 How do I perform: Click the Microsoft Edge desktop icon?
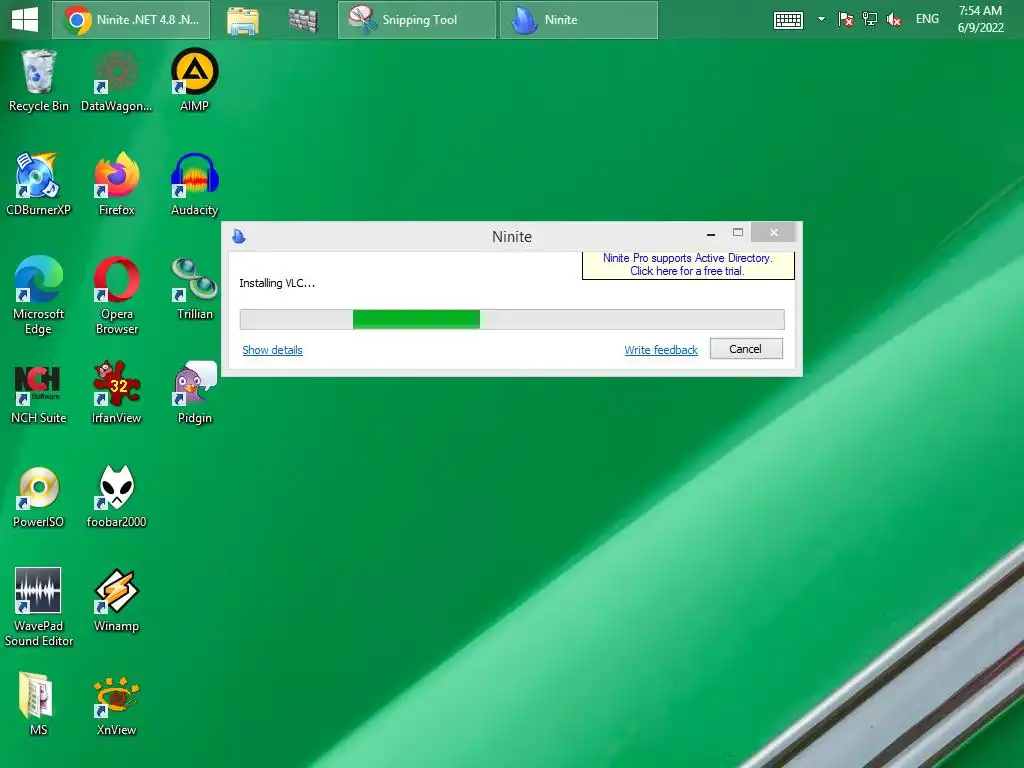pos(38,296)
